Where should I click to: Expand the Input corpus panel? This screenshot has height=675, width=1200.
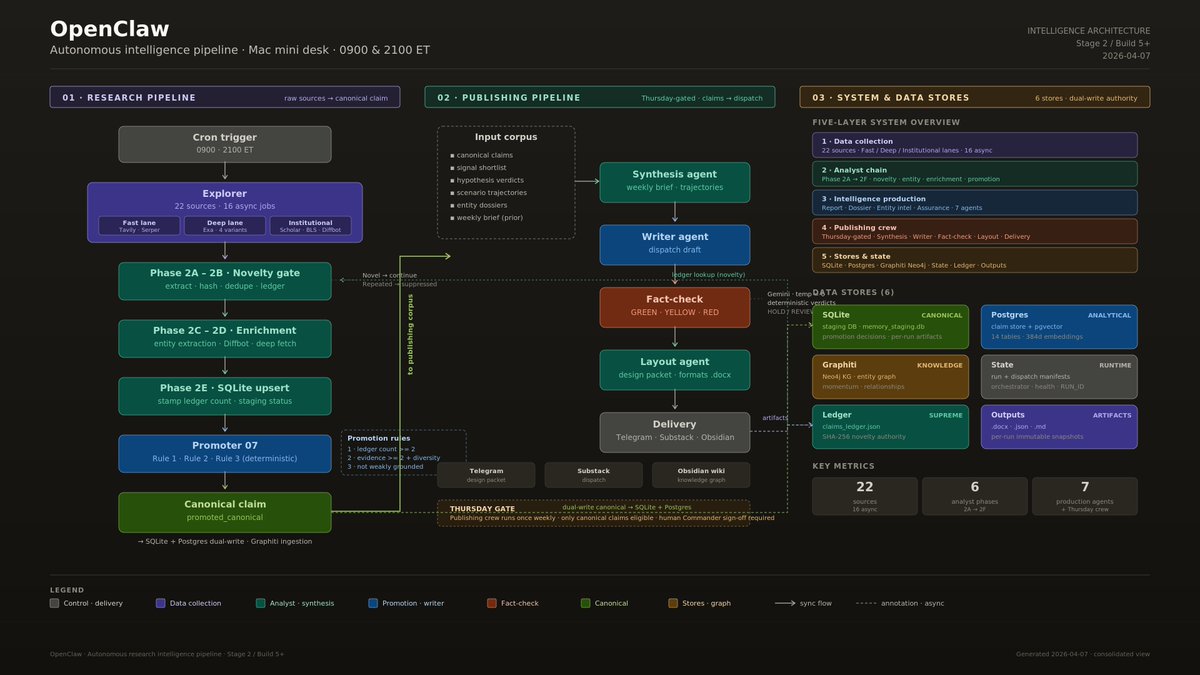tap(505, 137)
